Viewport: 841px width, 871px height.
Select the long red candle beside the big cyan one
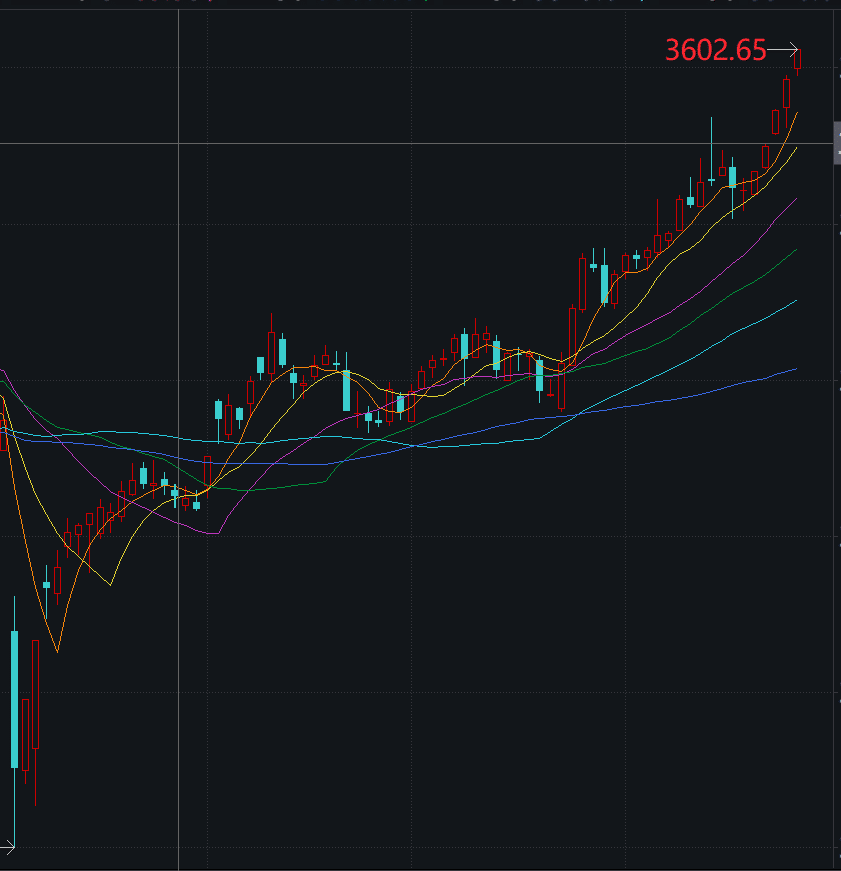[35, 694]
